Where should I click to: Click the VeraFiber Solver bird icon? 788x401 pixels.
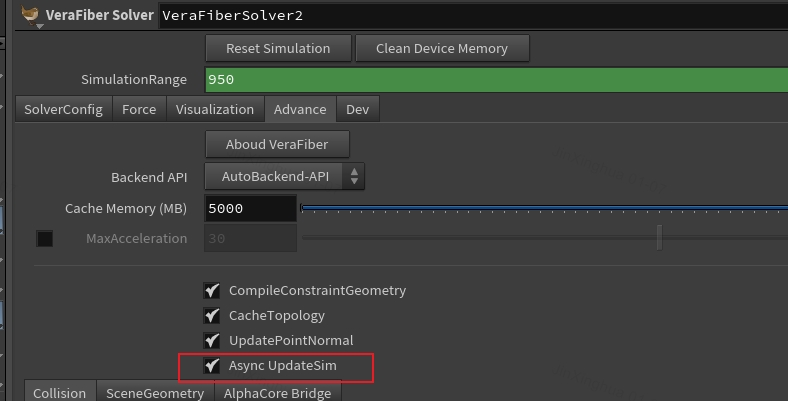pyautogui.click(x=31, y=14)
